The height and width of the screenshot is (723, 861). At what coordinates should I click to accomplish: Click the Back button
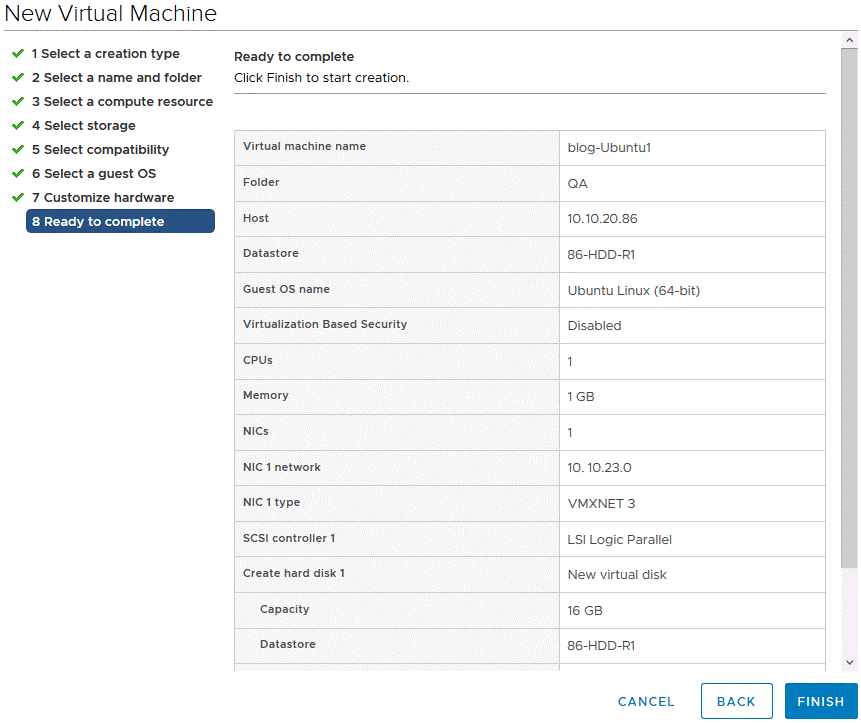(736, 701)
